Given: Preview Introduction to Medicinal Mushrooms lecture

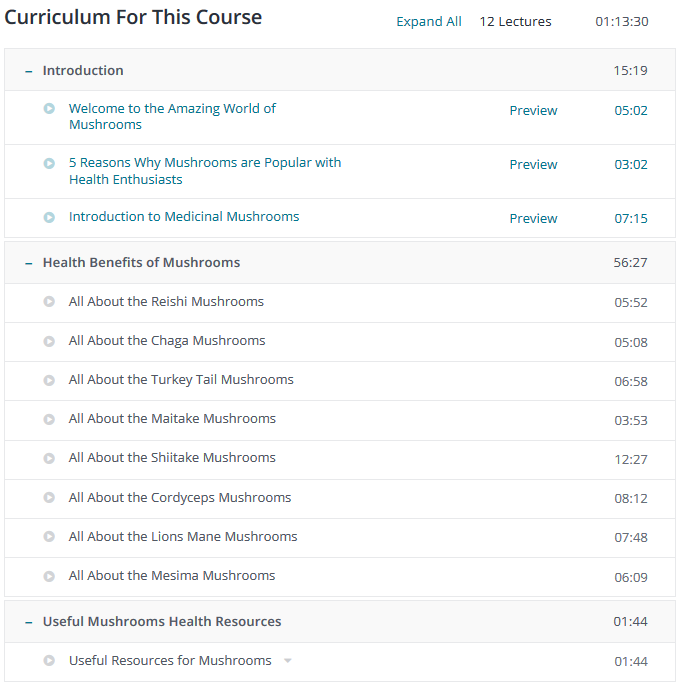Looking at the screenshot, I should (x=533, y=219).
